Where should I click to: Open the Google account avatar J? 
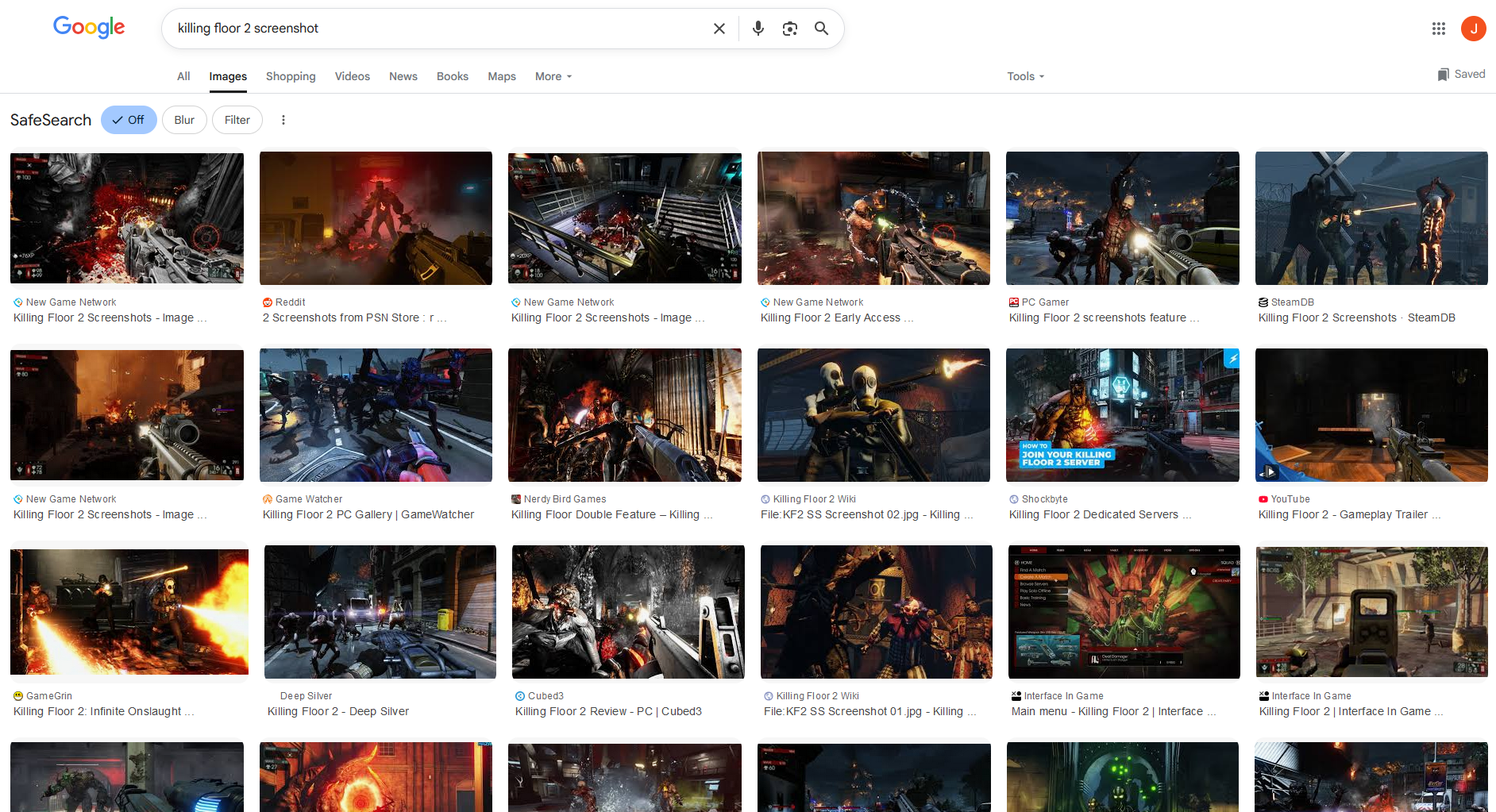point(1474,29)
